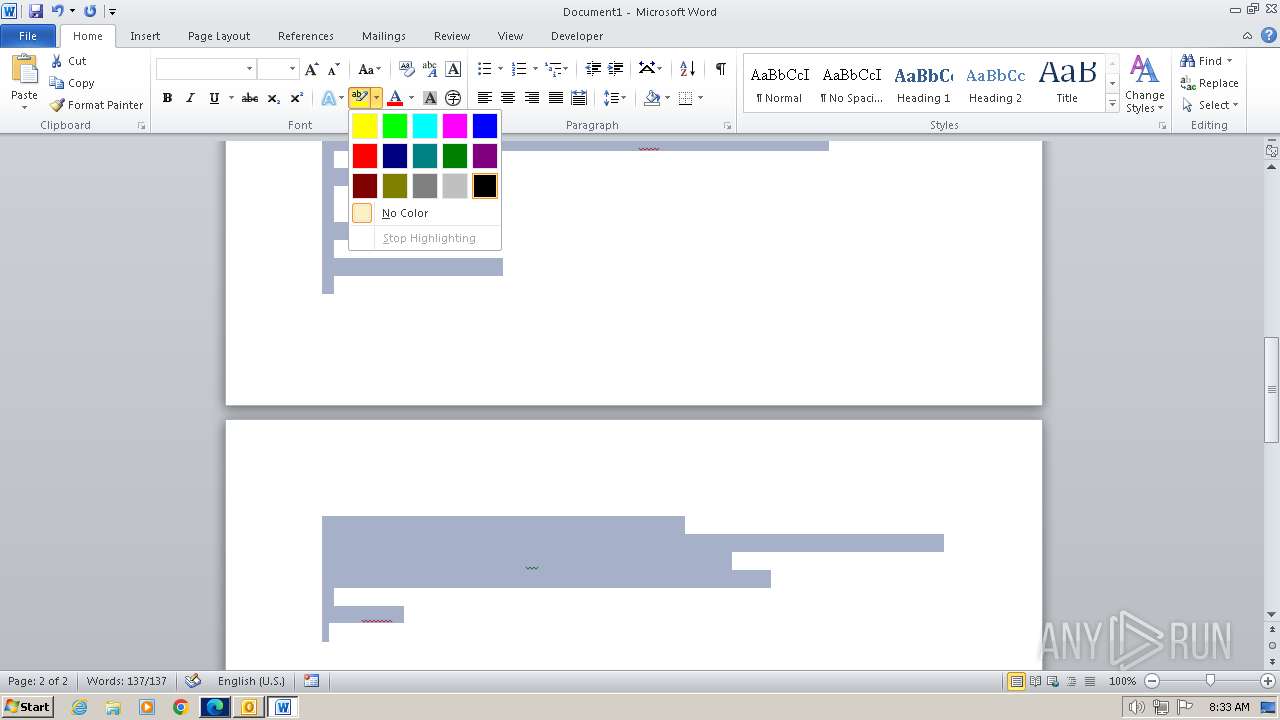Center the text alignment
1280x720 pixels.
(x=508, y=98)
